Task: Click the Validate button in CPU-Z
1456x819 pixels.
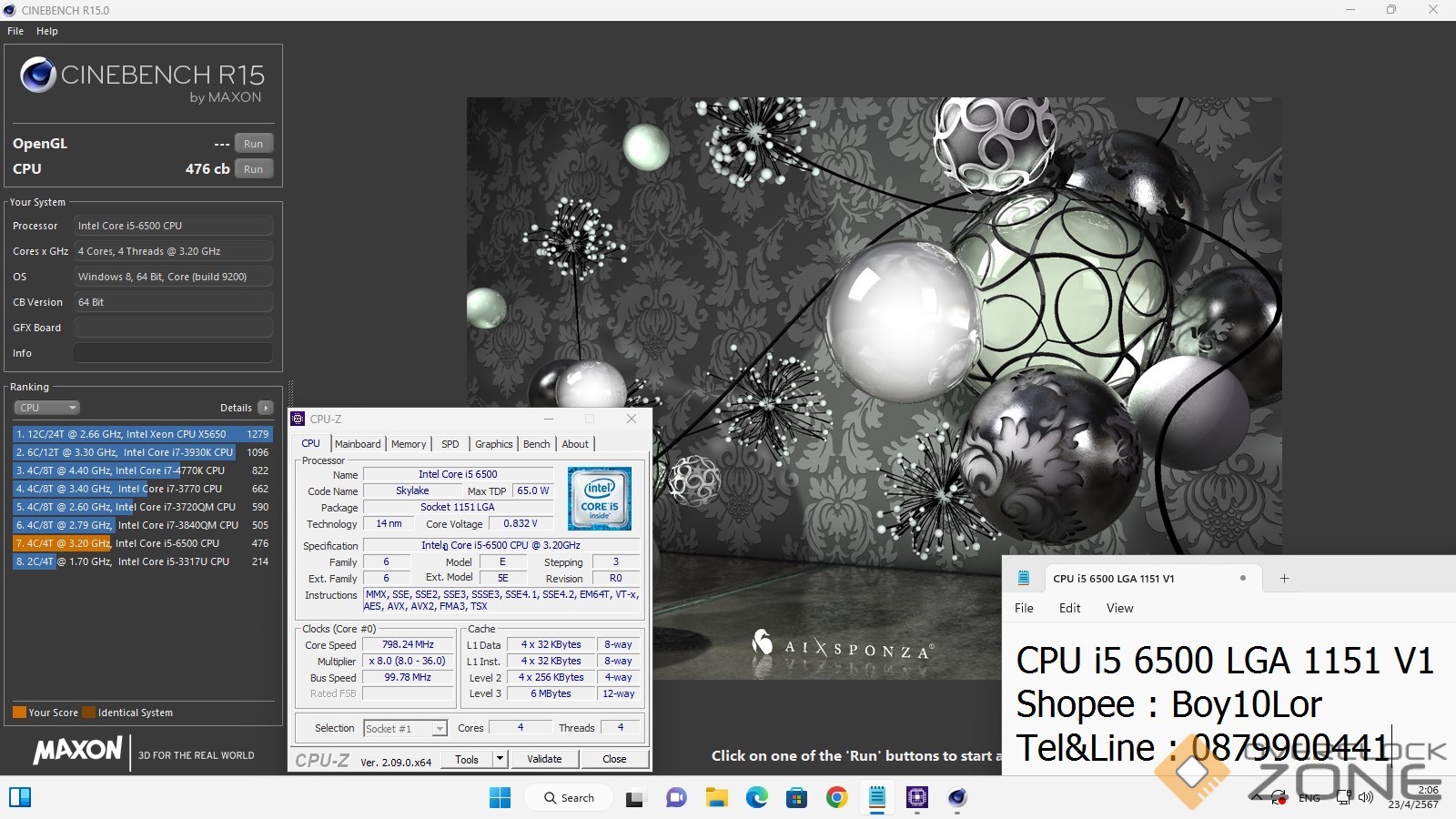Action: tap(544, 759)
